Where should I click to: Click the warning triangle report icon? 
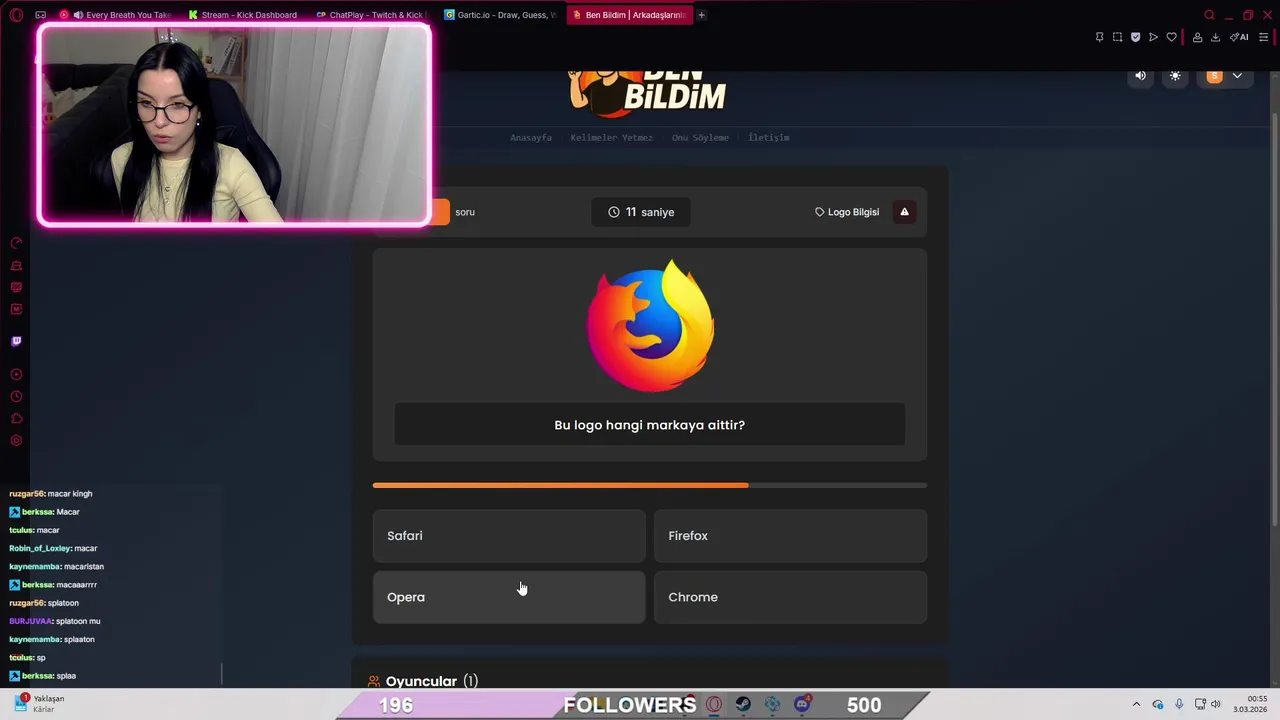[x=904, y=212]
